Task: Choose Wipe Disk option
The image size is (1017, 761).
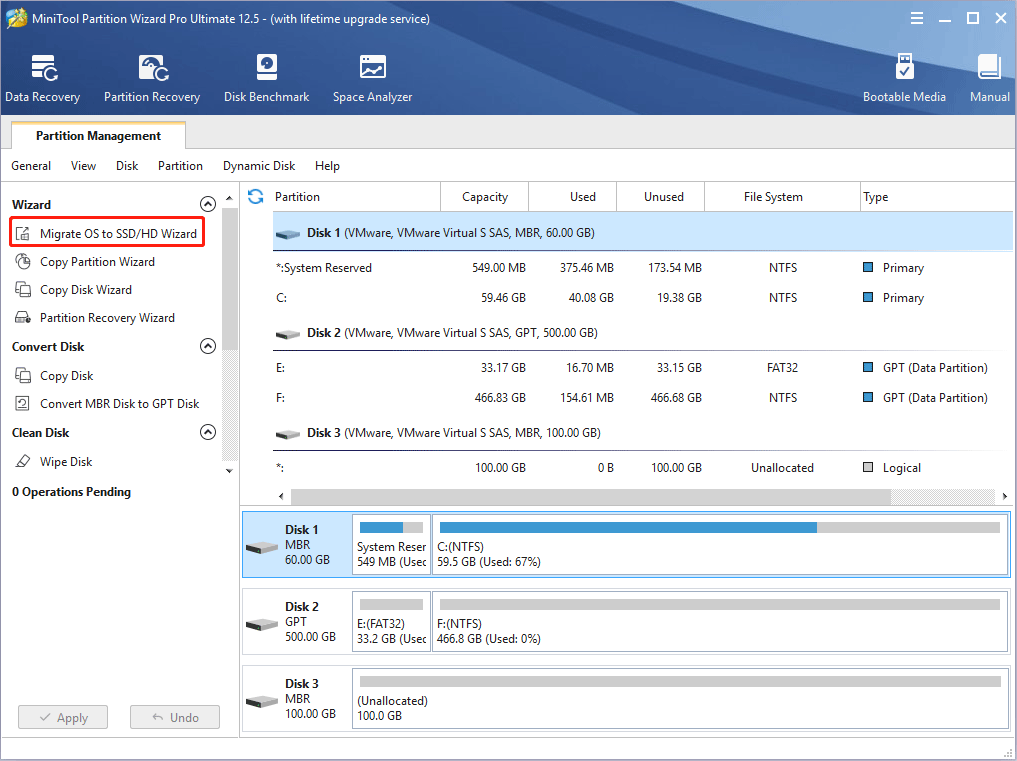Action: pyautogui.click(x=66, y=462)
